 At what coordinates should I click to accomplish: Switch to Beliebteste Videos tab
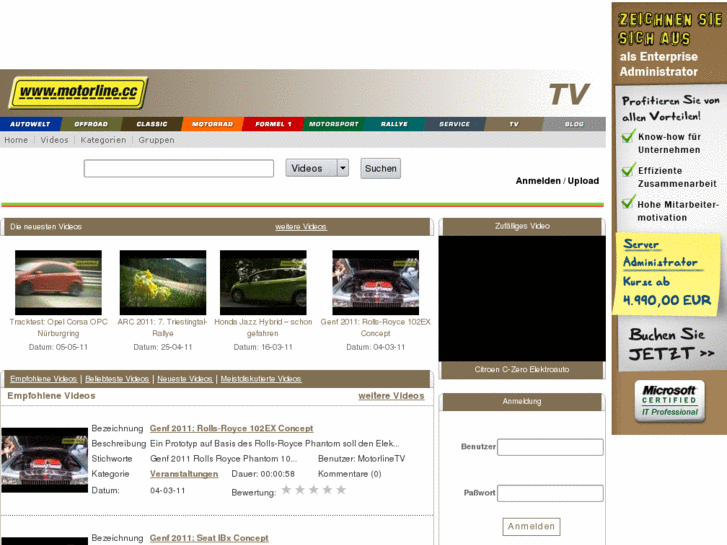pos(117,379)
